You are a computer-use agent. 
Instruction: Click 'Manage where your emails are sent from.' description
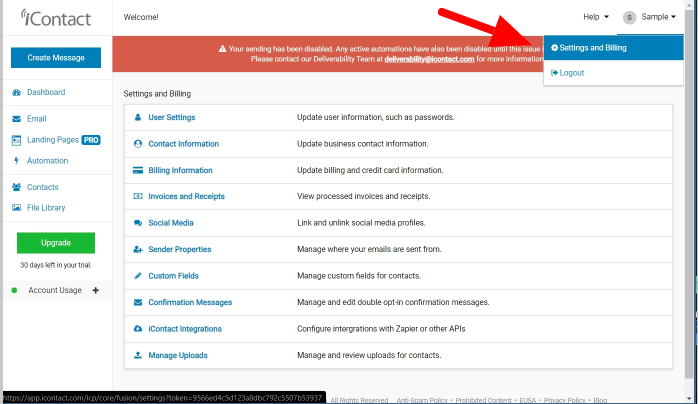[x=369, y=249]
